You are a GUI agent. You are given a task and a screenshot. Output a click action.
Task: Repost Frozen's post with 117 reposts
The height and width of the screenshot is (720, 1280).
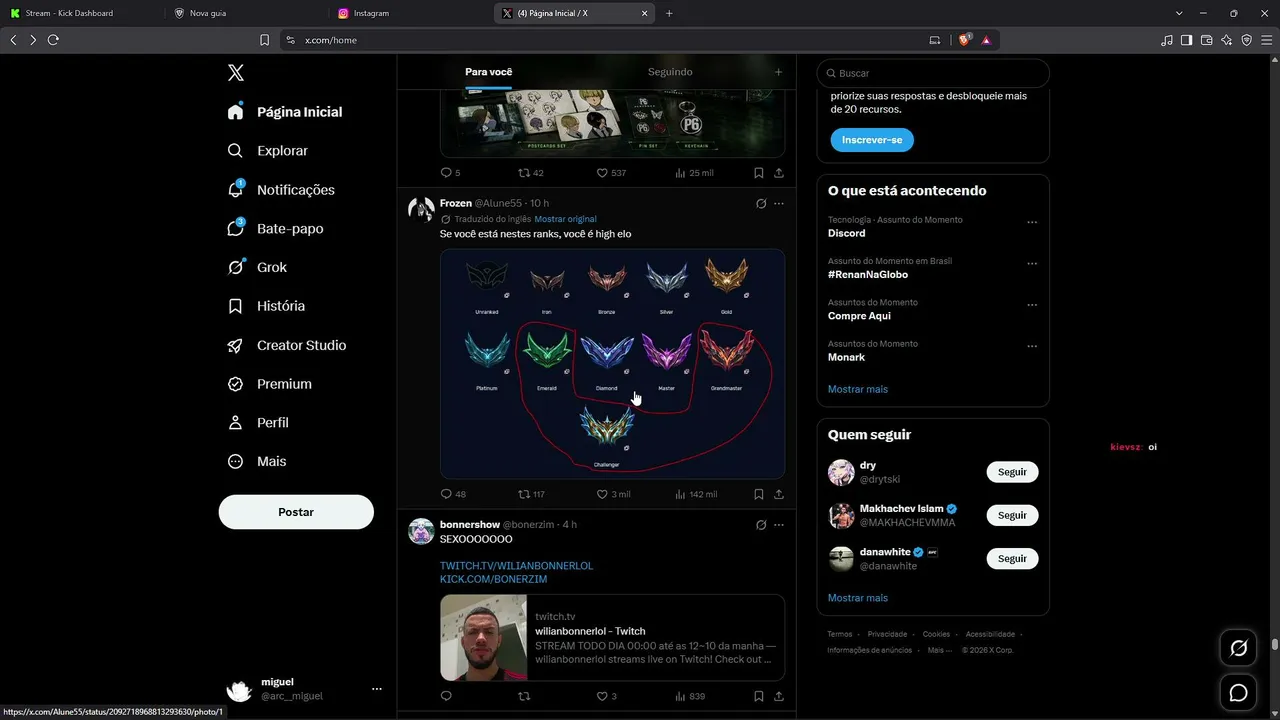coord(530,494)
